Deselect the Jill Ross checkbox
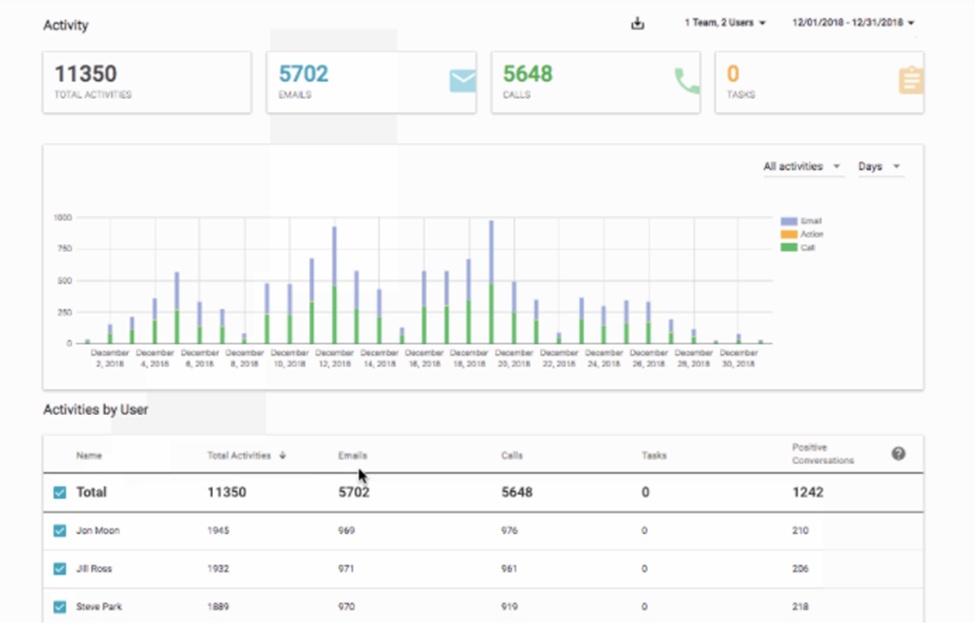Image resolution: width=975 pixels, height=631 pixels. point(60,569)
